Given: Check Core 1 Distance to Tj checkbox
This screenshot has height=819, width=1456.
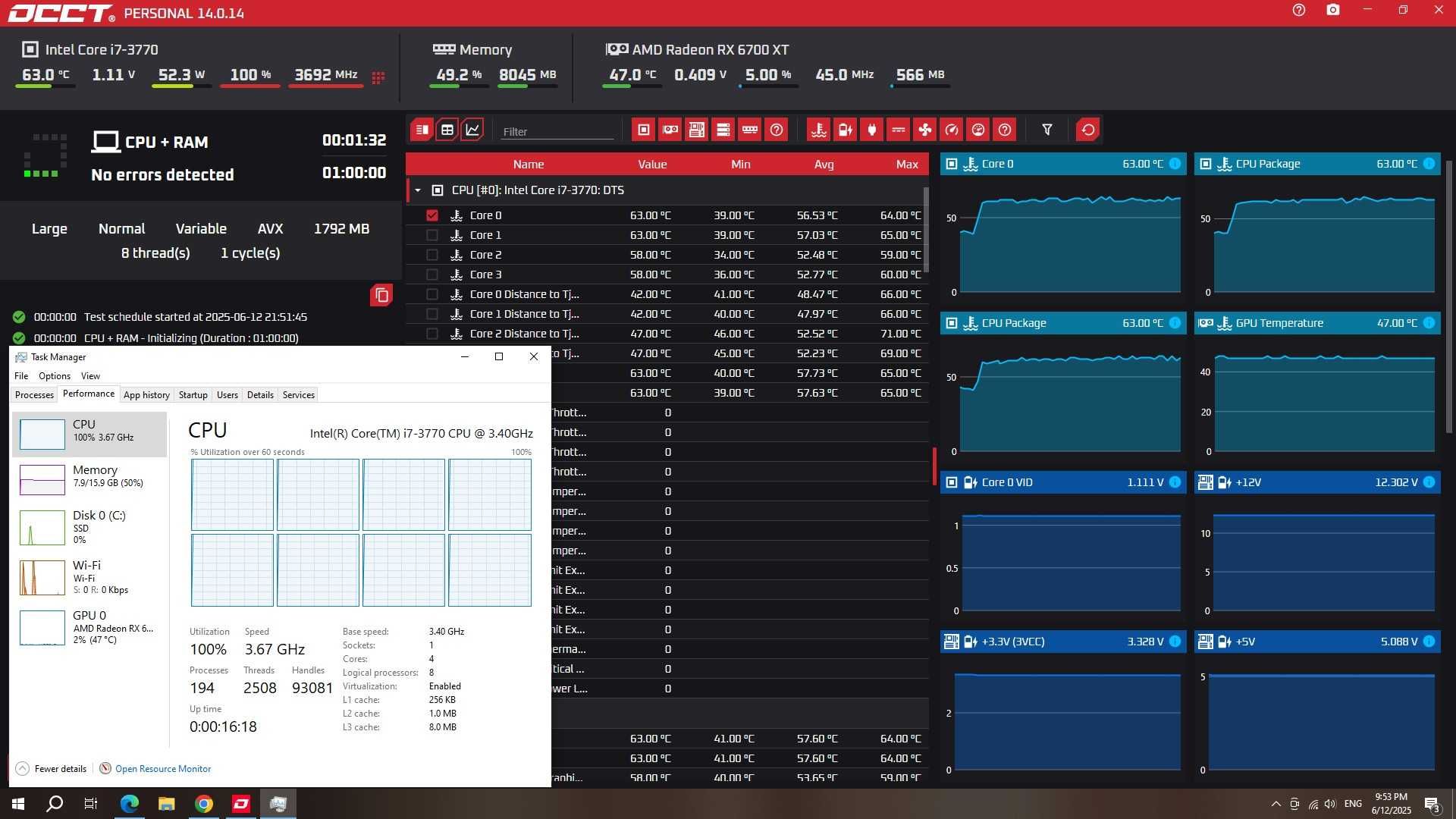Looking at the screenshot, I should (432, 314).
